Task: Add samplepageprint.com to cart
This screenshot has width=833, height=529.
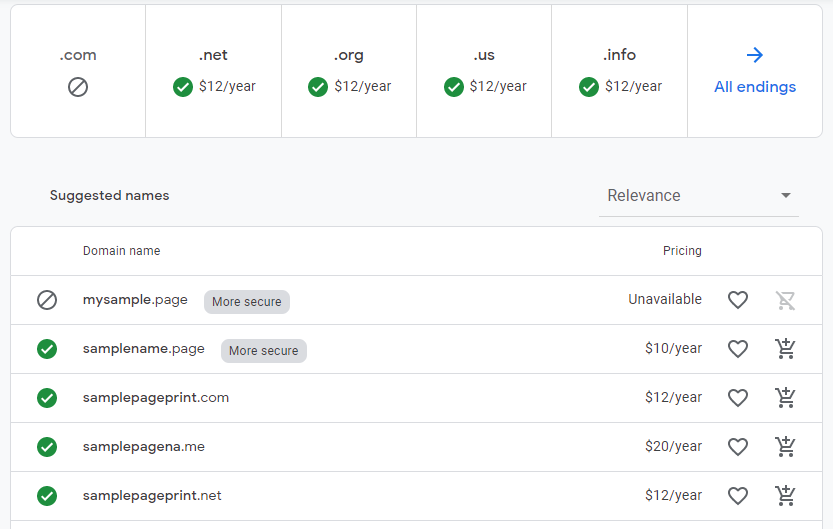Action: (785, 397)
